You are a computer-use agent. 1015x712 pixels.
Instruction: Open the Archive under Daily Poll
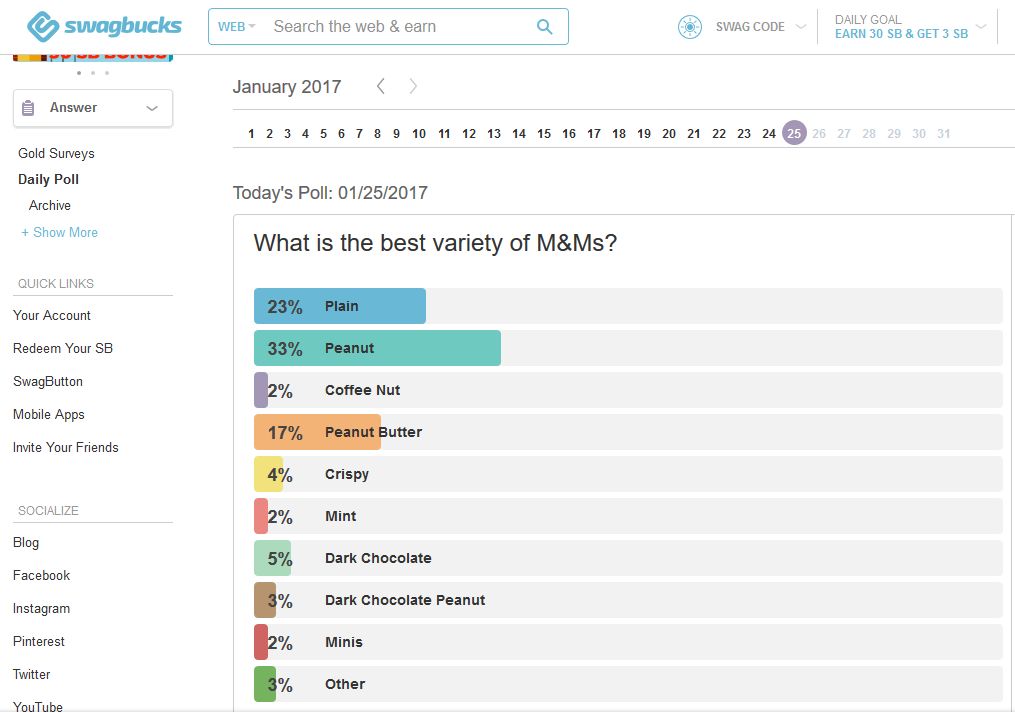click(50, 205)
